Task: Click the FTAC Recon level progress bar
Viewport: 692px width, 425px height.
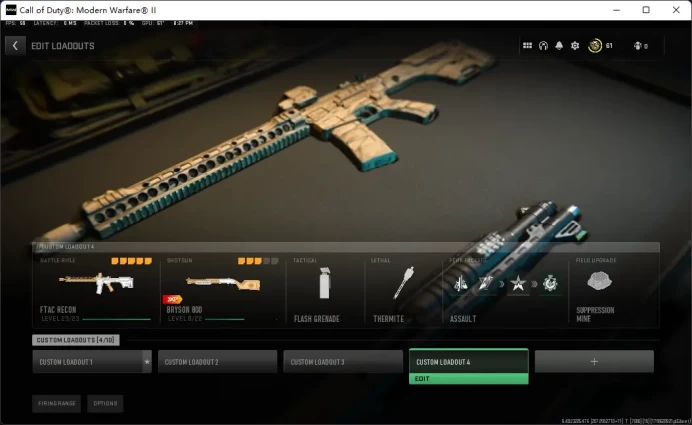Action: pyautogui.click(x=117, y=319)
